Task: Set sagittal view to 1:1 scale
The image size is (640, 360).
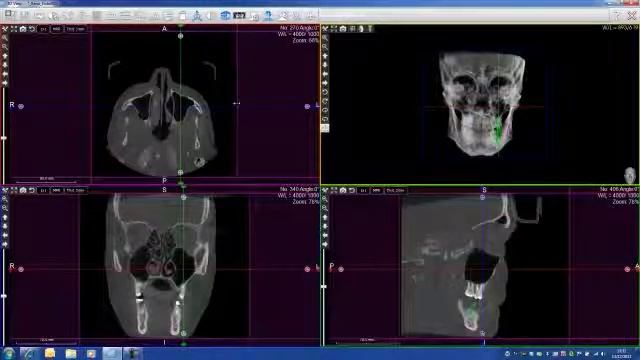Action: [363, 190]
